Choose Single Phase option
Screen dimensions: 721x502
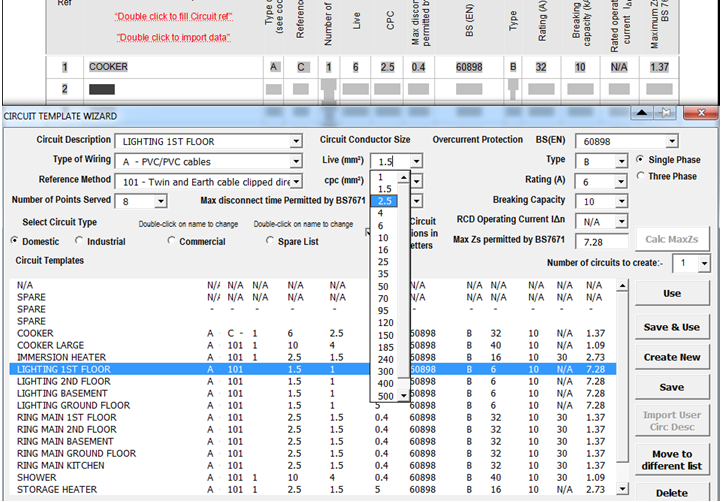[642, 160]
